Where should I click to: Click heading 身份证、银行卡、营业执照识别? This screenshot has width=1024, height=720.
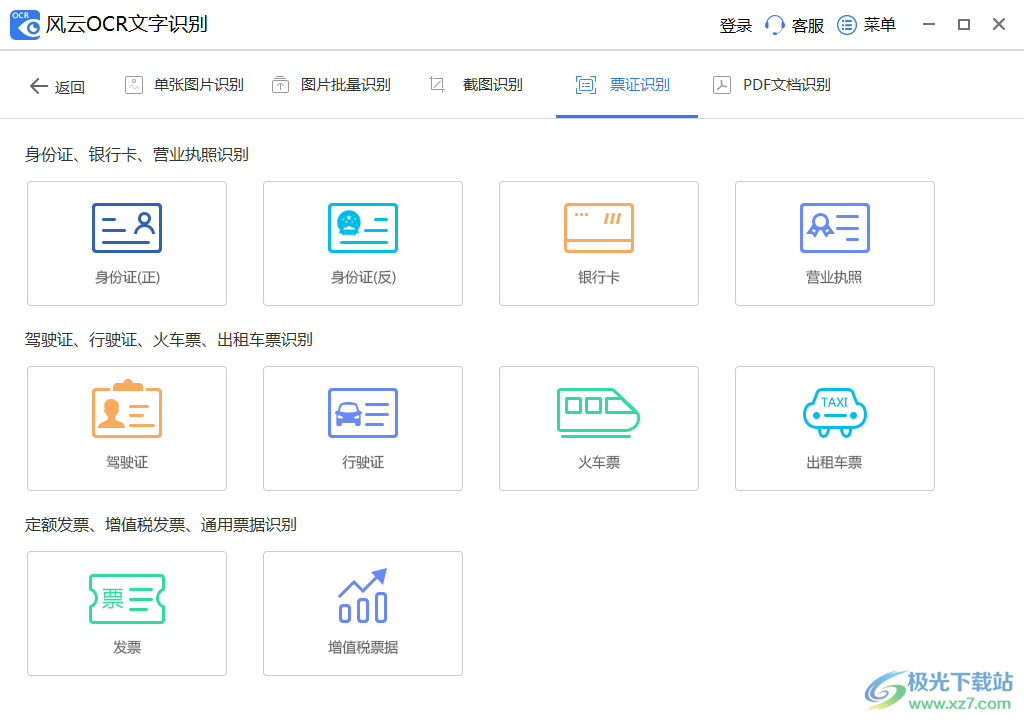point(136,155)
